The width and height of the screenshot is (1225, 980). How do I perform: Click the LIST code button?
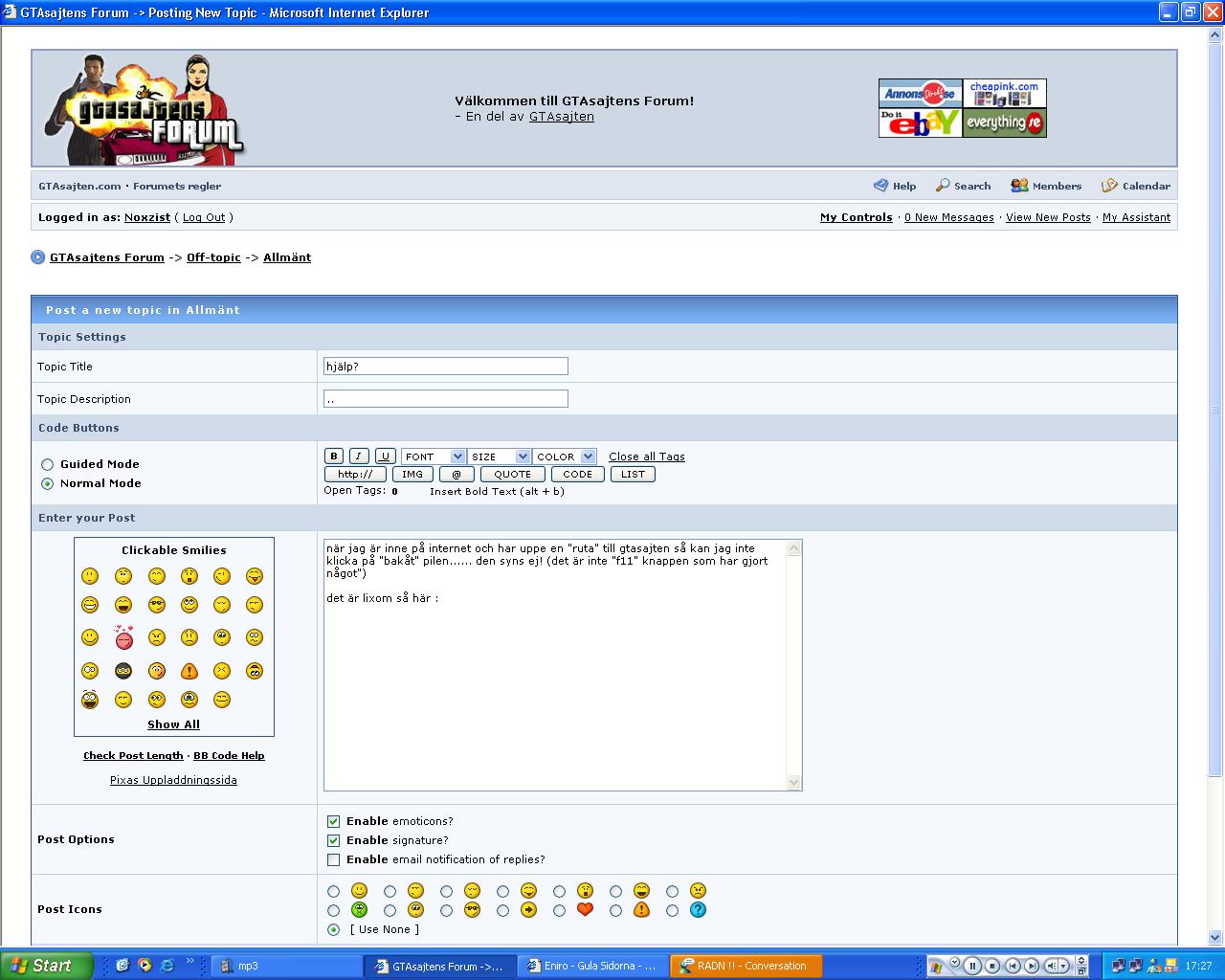point(633,474)
